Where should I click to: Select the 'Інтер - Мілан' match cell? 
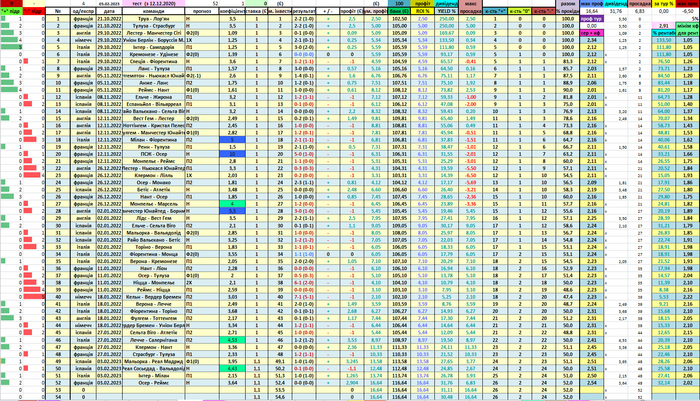[x=154, y=376]
